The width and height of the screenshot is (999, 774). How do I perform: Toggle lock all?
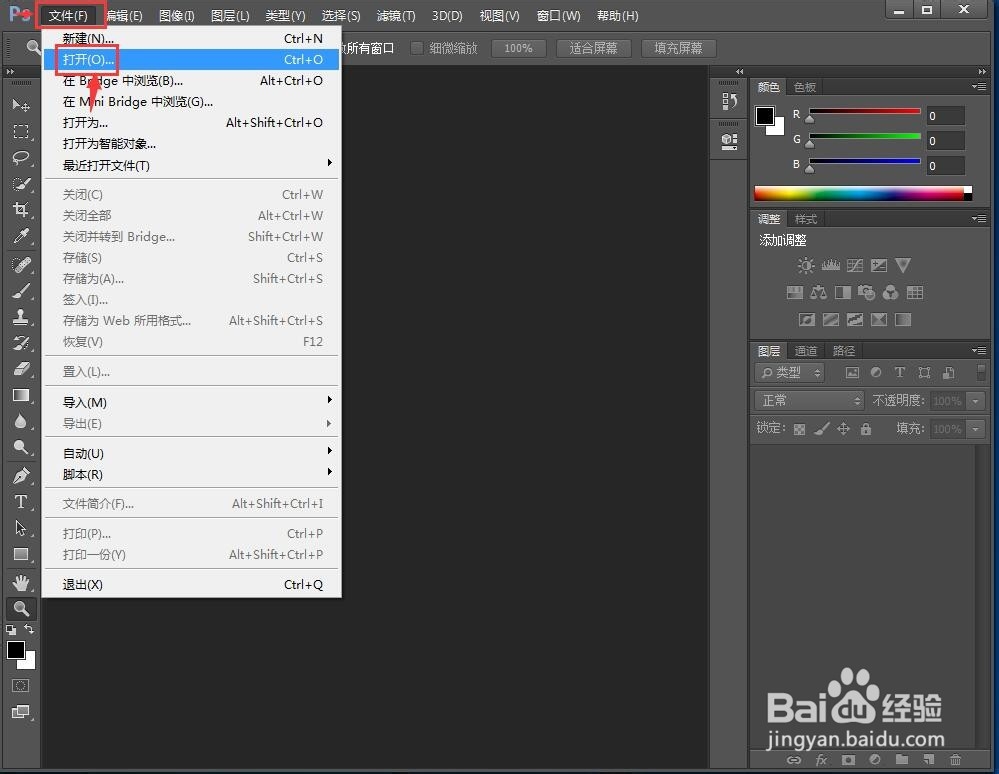865,429
